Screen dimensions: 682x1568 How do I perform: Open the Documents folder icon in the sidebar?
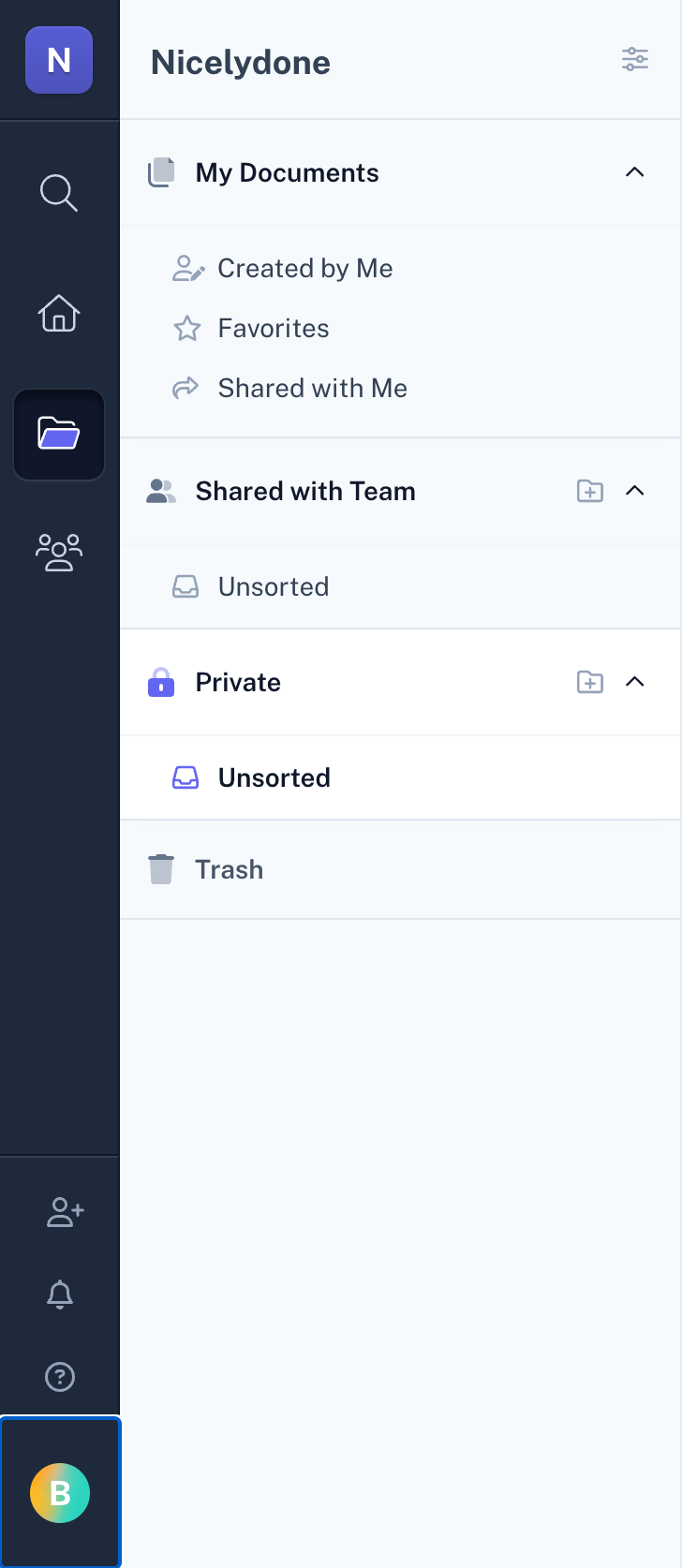coord(59,434)
